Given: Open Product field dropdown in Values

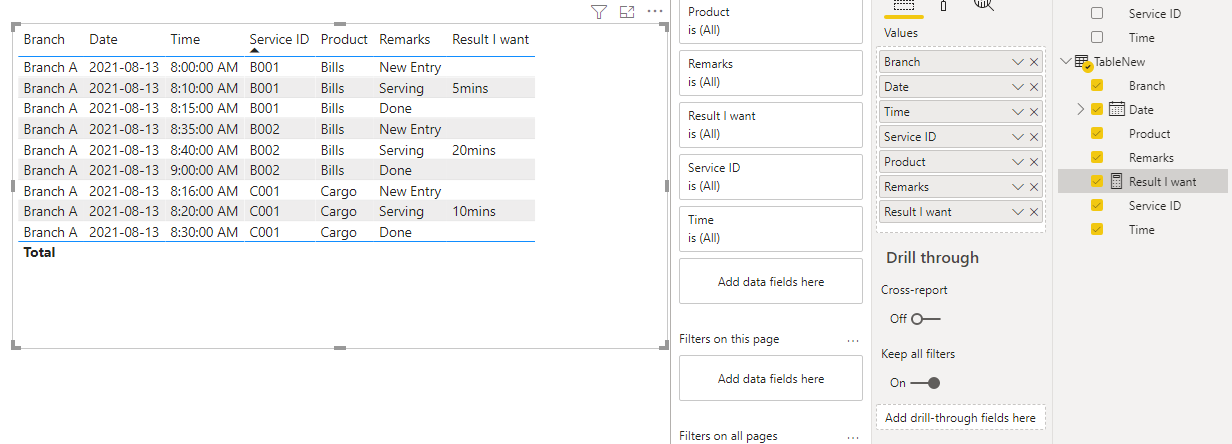Looking at the screenshot, I should click(1018, 162).
